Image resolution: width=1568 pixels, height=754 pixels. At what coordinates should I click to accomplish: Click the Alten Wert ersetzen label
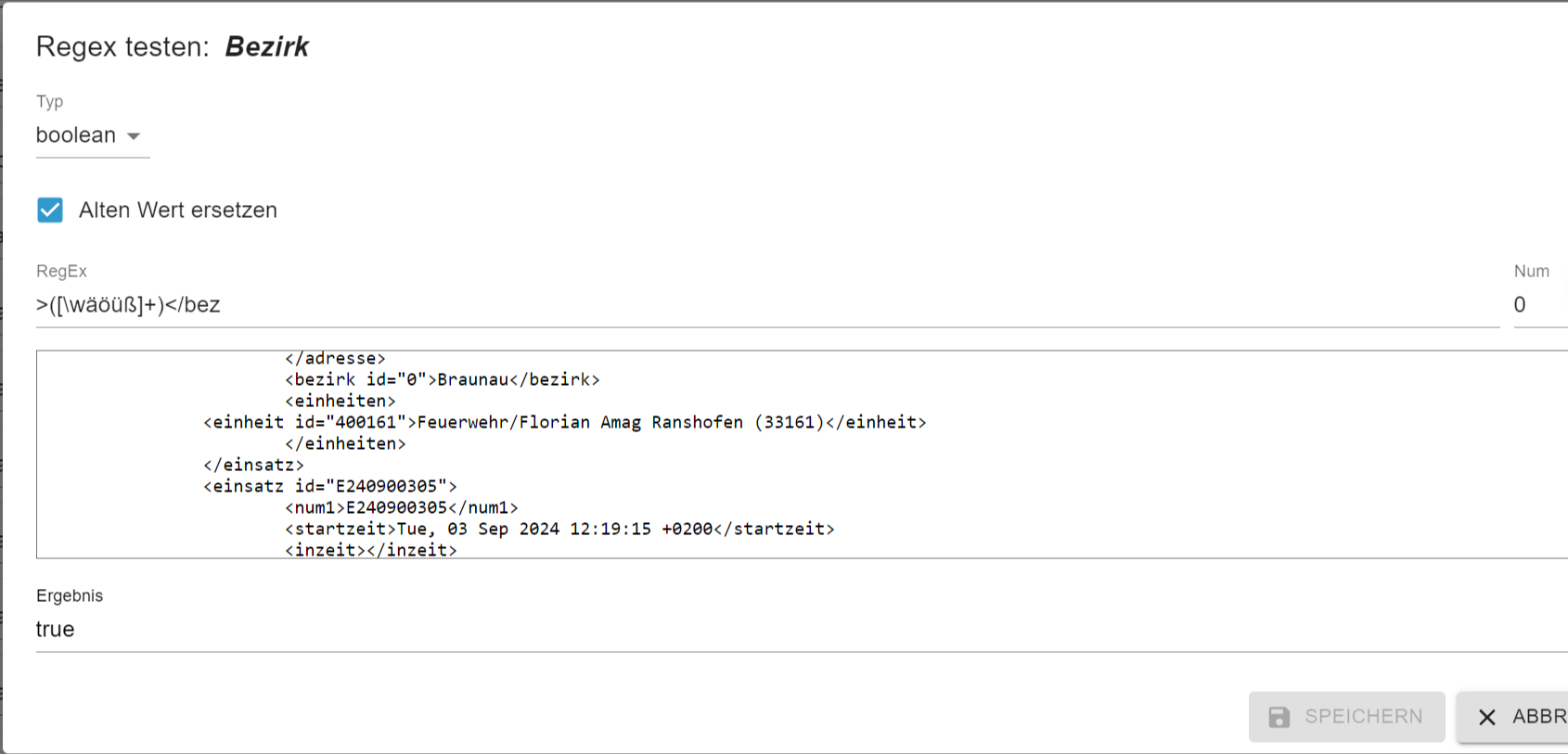(178, 211)
